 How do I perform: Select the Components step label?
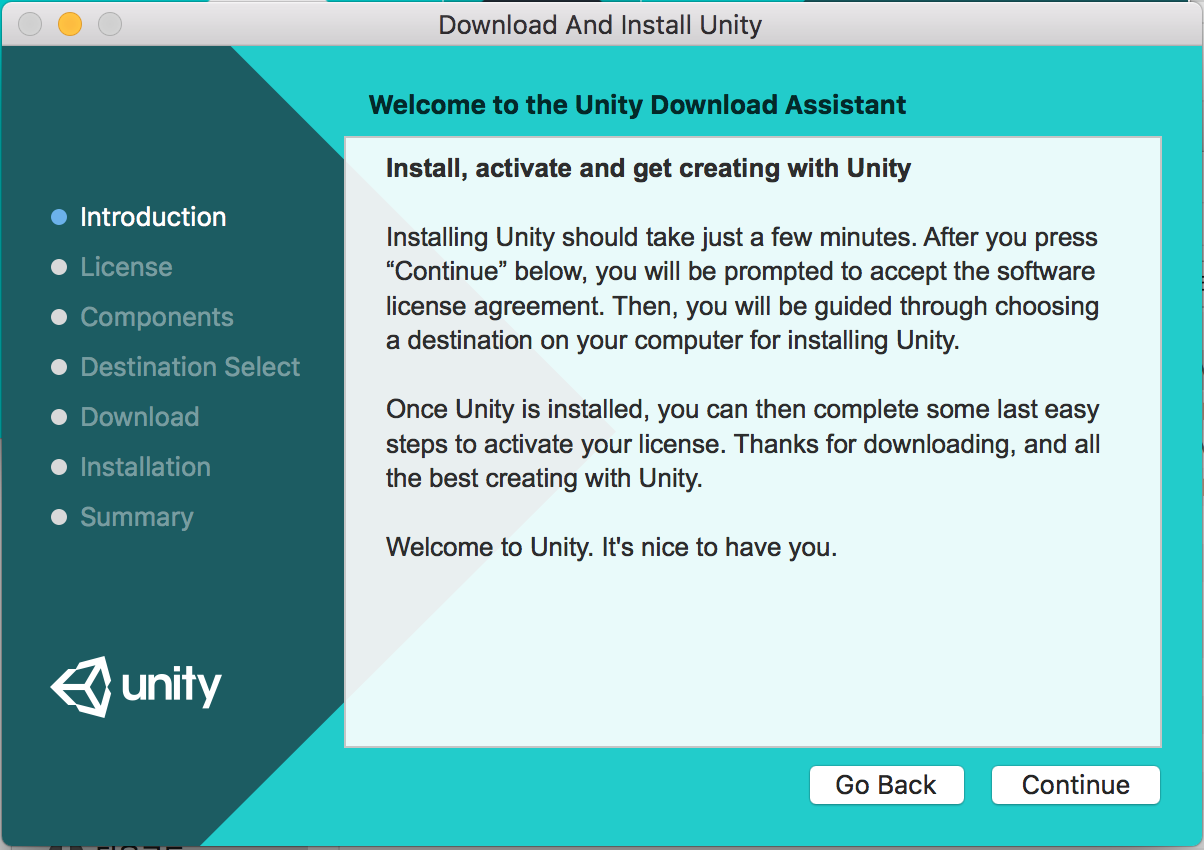coord(156,316)
